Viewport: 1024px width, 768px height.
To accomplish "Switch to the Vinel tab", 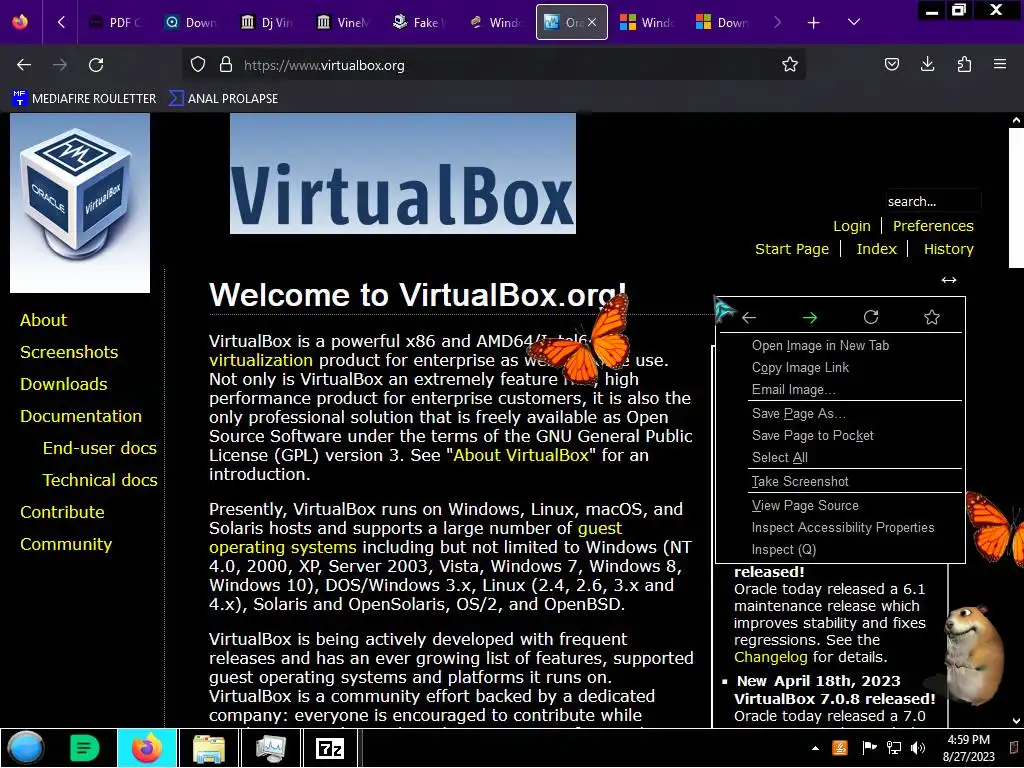I will click(x=344, y=23).
